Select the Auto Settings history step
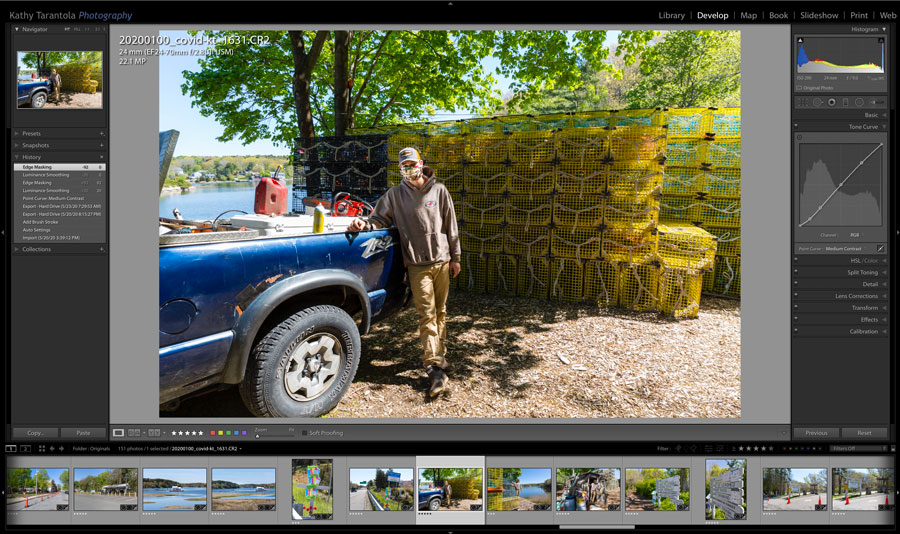The width and height of the screenshot is (900, 534). click(37, 230)
